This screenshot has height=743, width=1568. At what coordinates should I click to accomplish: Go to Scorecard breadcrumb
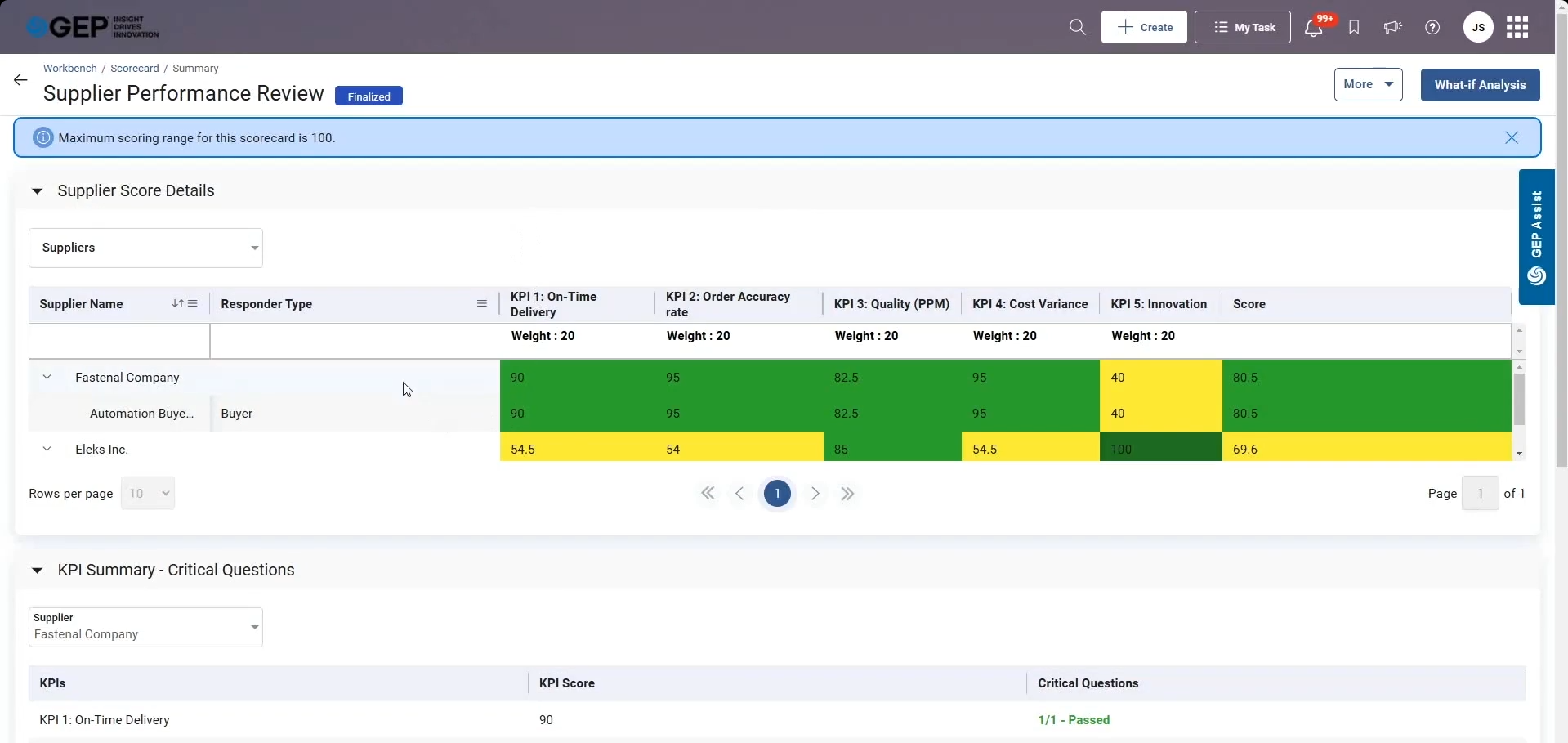[135, 69]
